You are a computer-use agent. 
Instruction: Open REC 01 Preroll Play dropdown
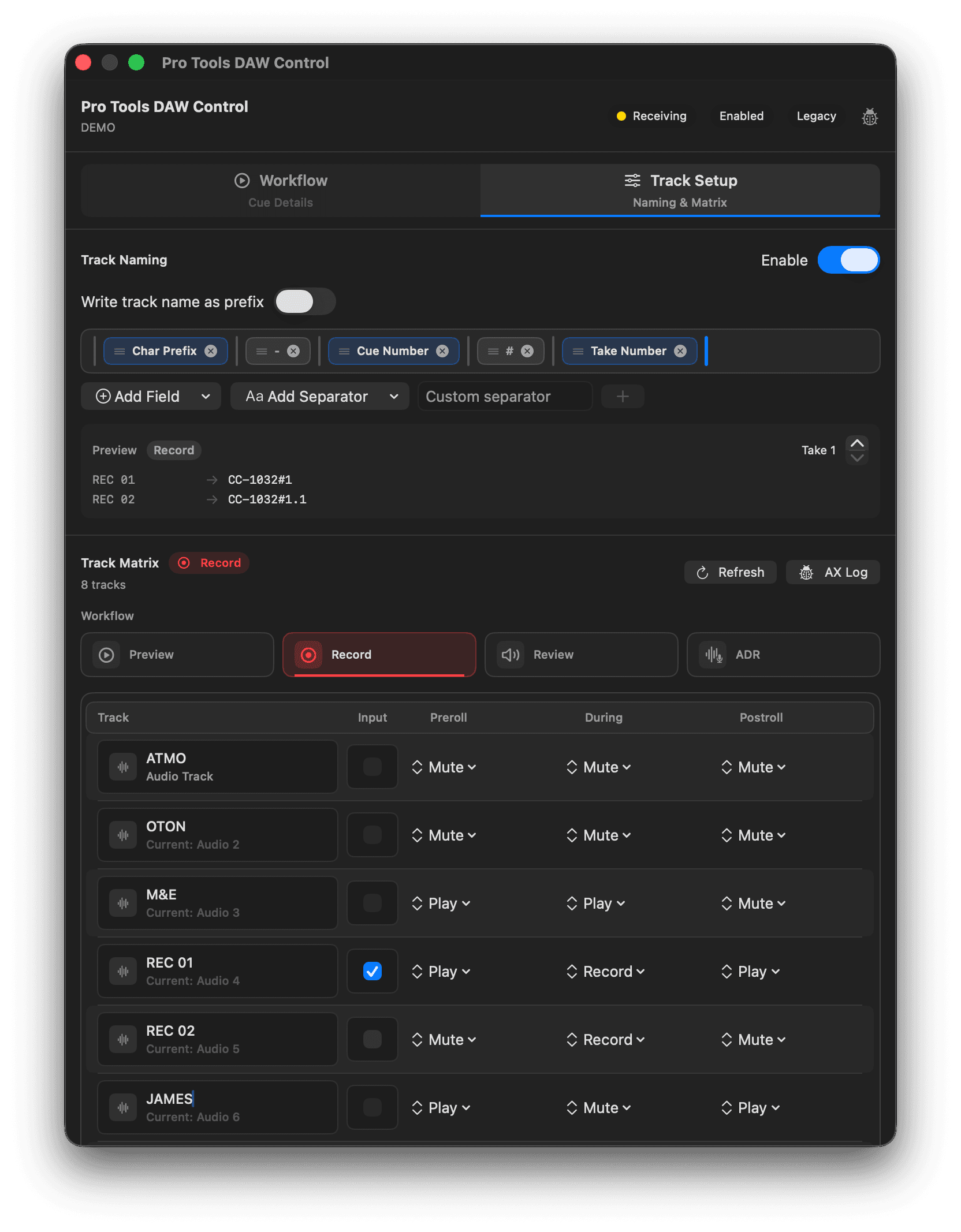click(x=441, y=971)
